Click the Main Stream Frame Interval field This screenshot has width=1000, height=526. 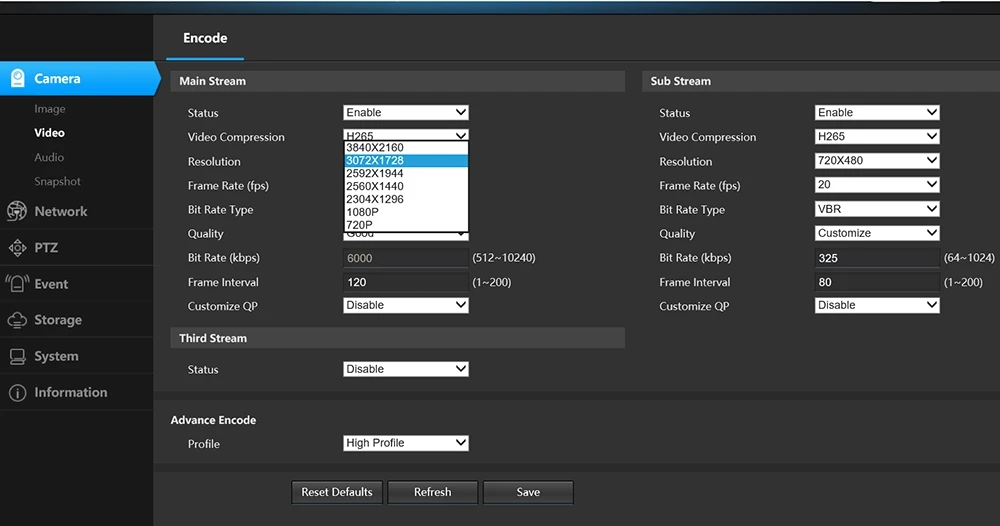[x=405, y=282]
